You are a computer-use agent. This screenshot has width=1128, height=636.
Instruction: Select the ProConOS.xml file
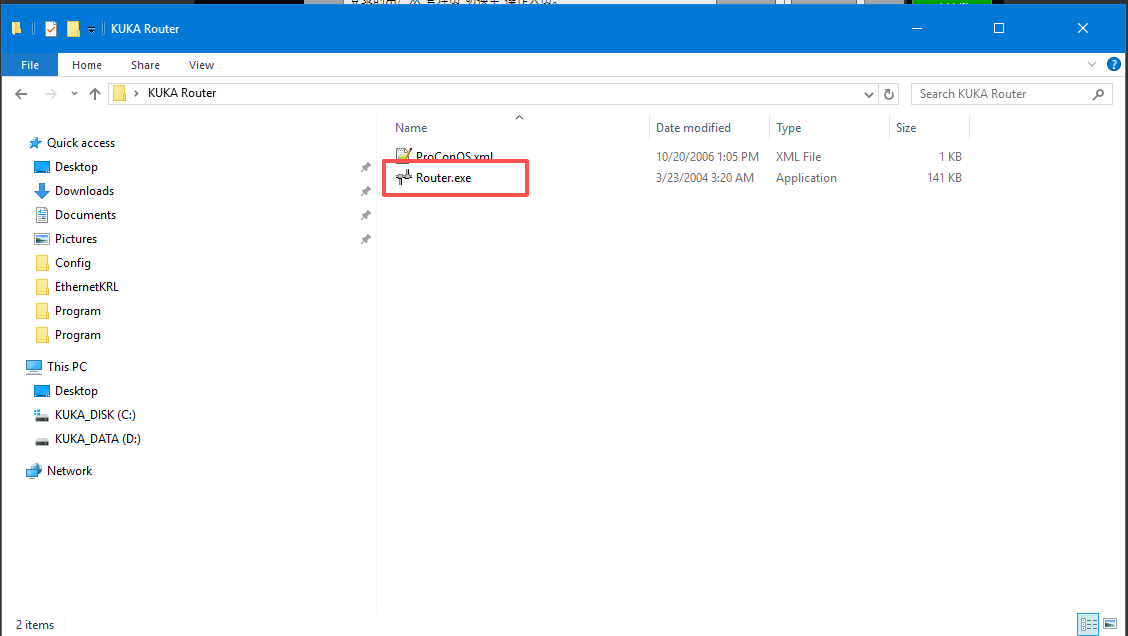(x=454, y=155)
